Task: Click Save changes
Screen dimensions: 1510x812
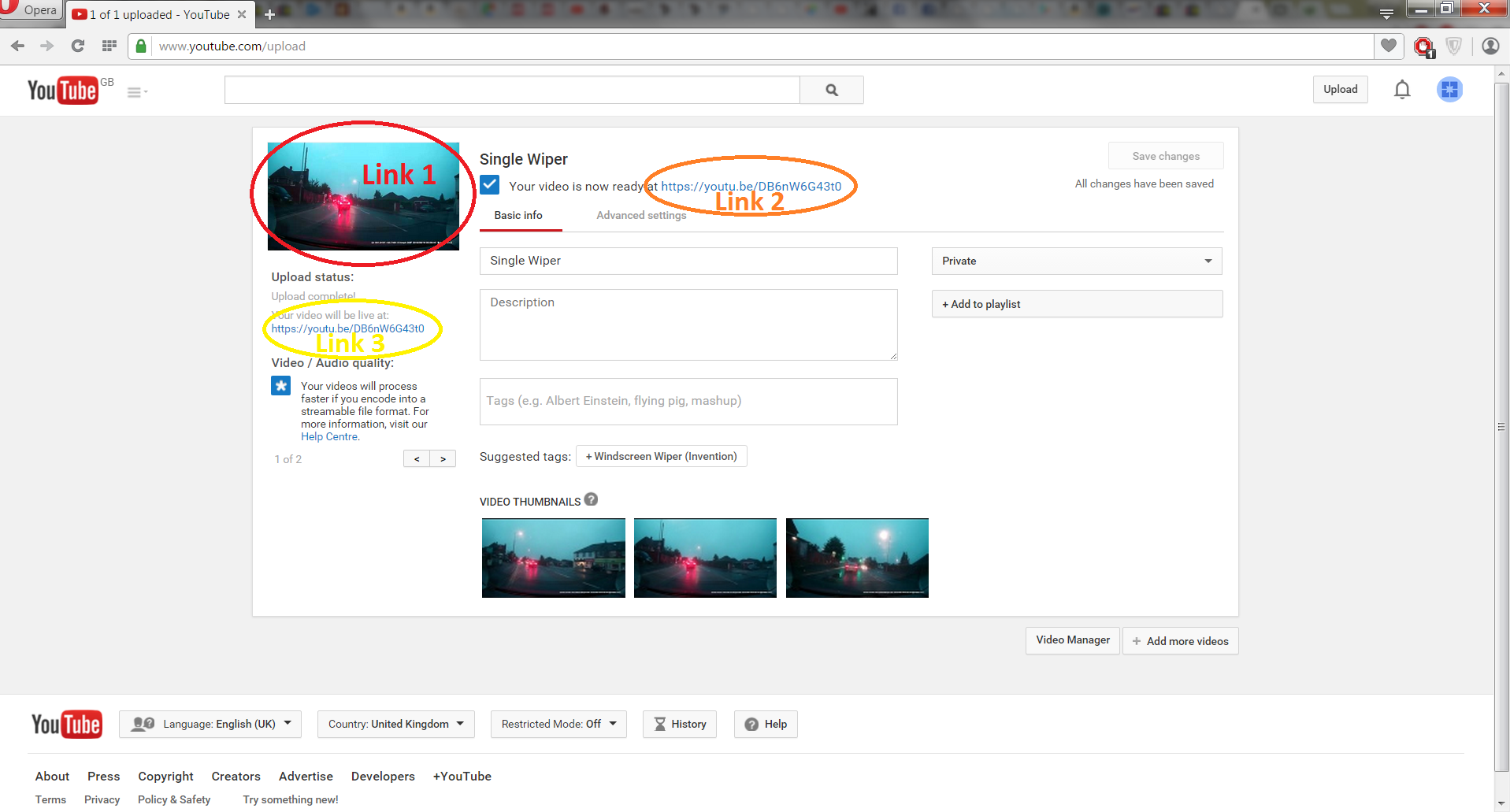Action: 1165,155
